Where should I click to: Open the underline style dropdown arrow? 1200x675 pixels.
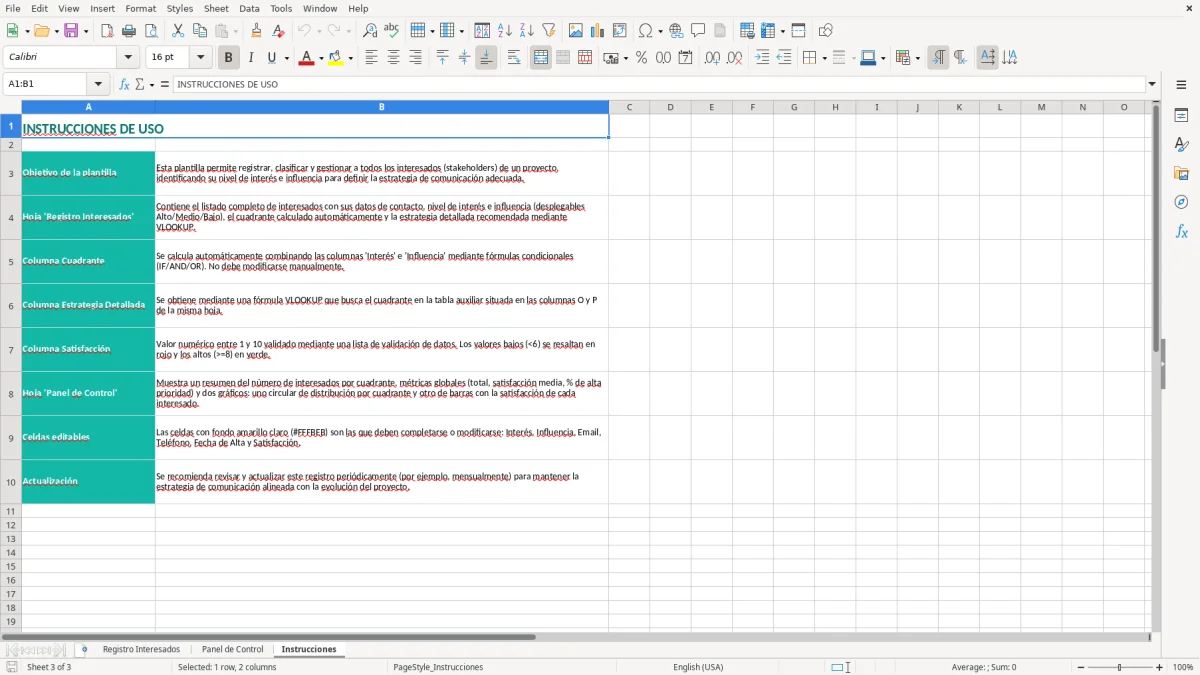(286, 58)
